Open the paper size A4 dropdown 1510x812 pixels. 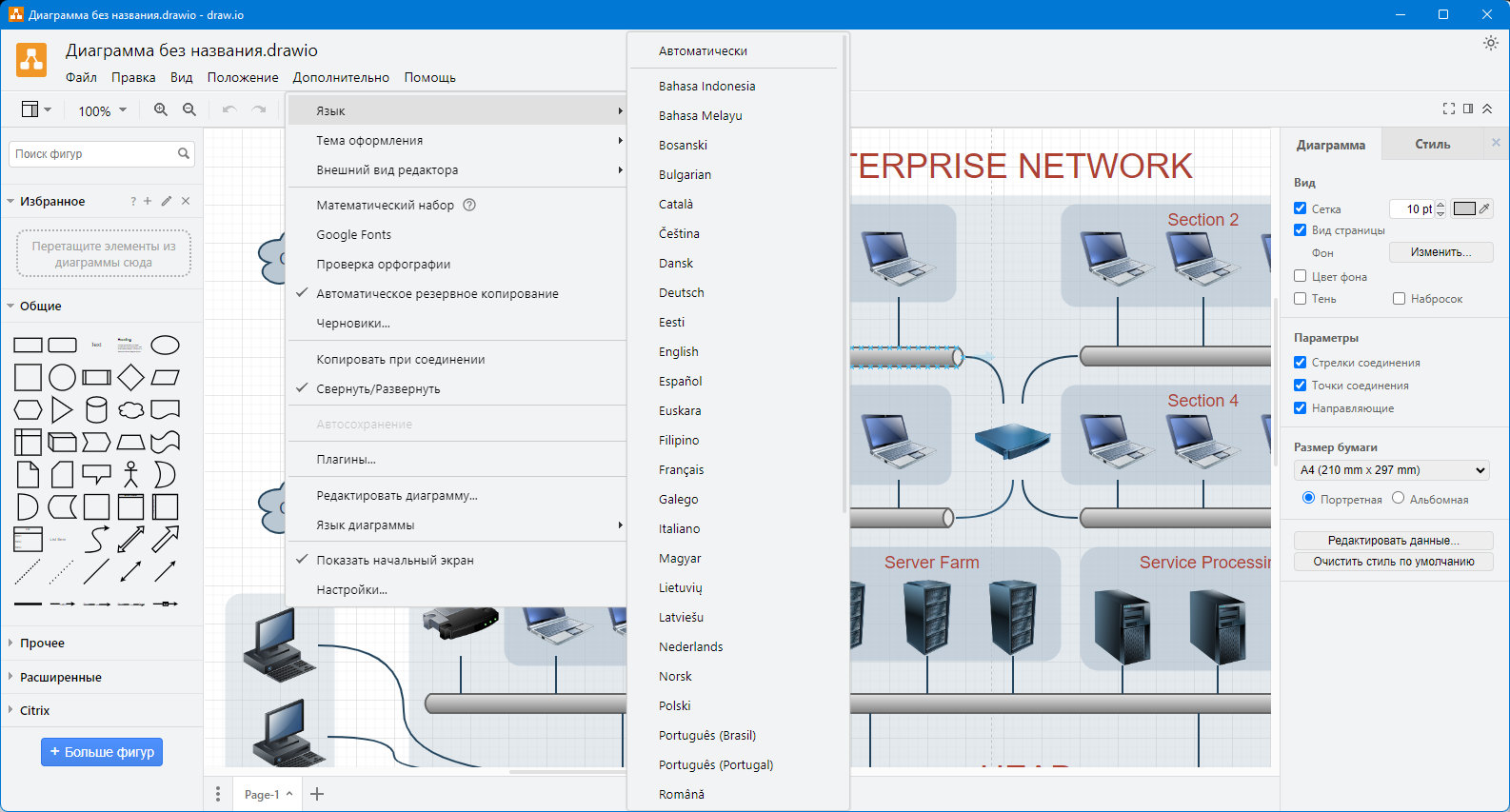click(x=1391, y=470)
